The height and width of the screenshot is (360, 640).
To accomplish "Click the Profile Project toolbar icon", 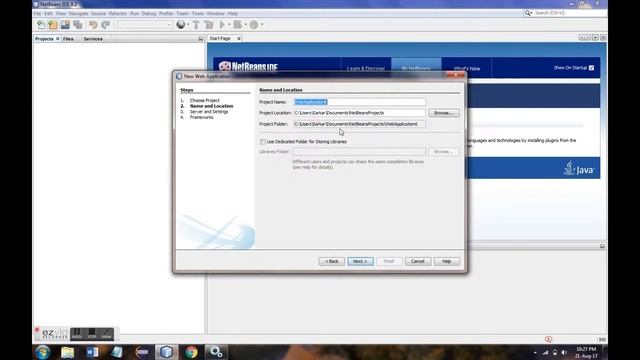I will [x=253, y=25].
